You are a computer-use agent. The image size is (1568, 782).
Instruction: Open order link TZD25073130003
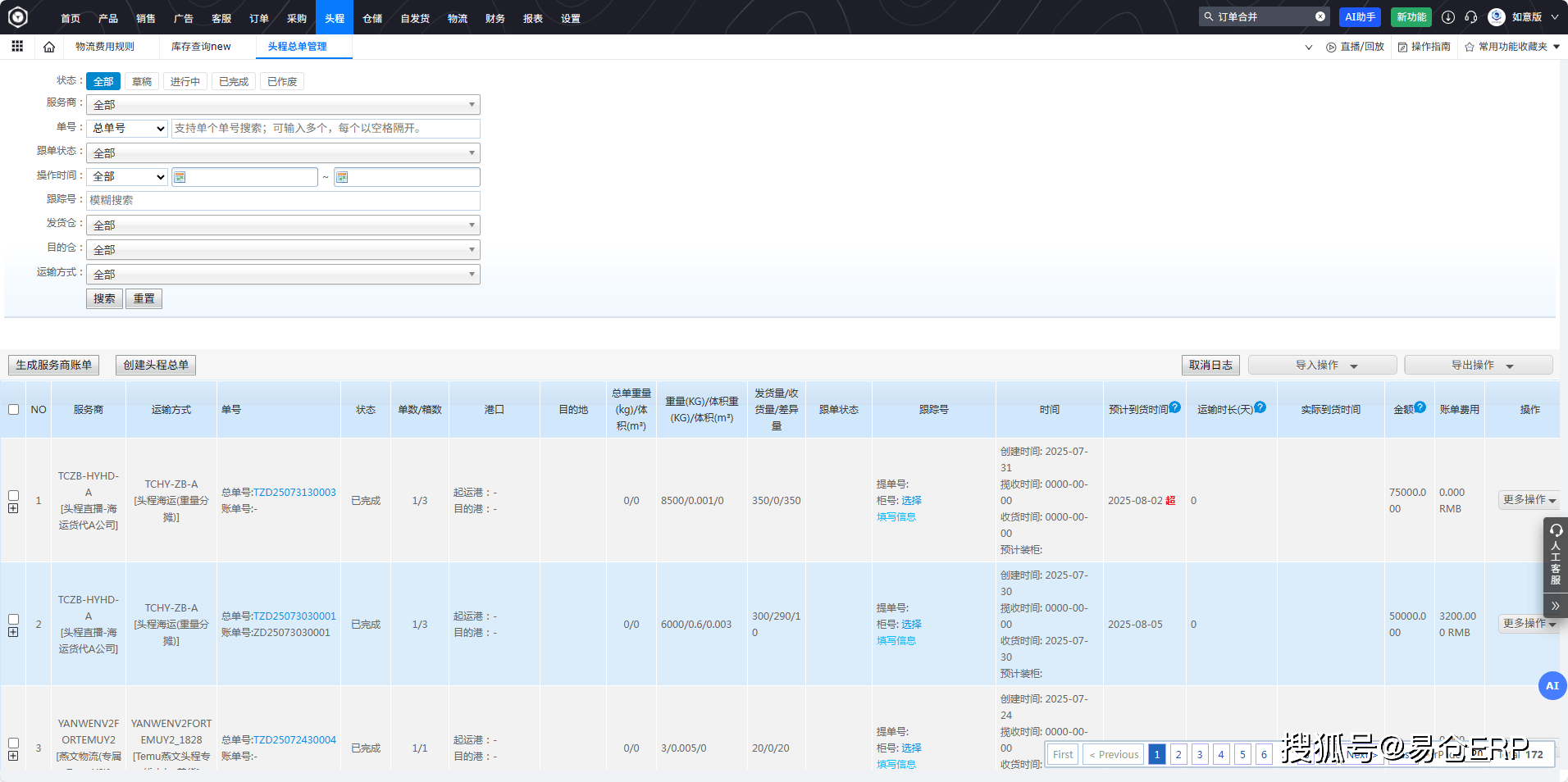(294, 493)
